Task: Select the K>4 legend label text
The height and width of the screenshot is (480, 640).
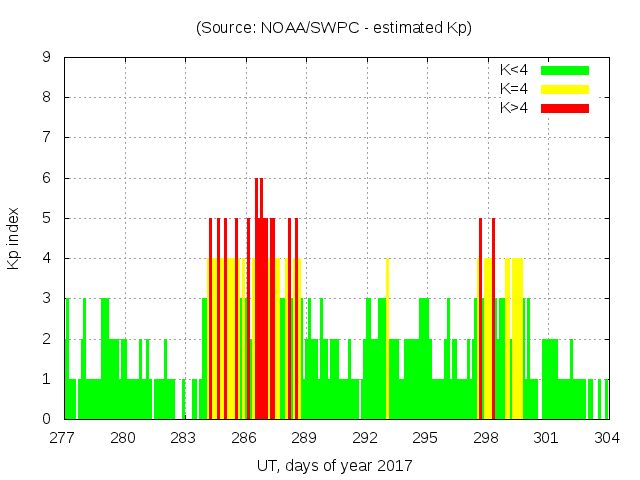Action: (x=514, y=107)
